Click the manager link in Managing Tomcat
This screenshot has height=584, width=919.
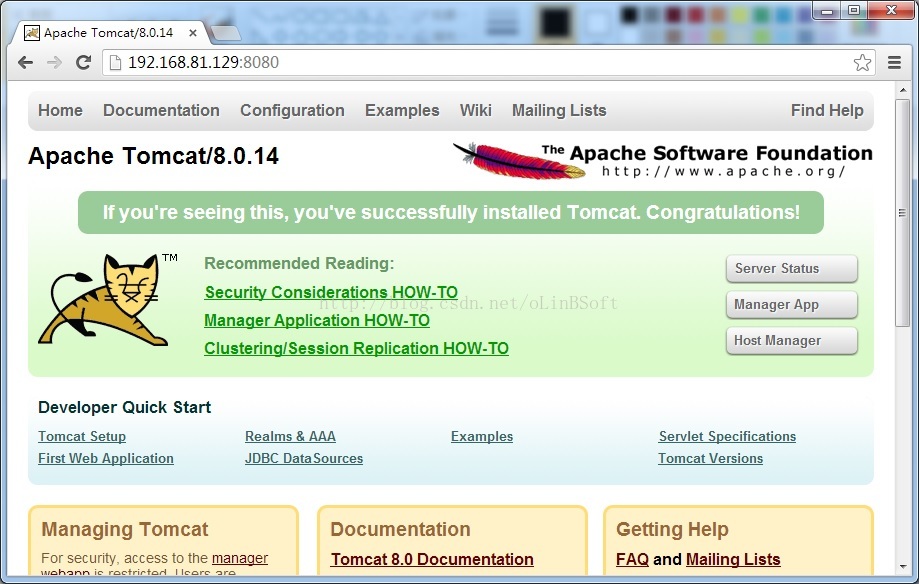[x=240, y=558]
